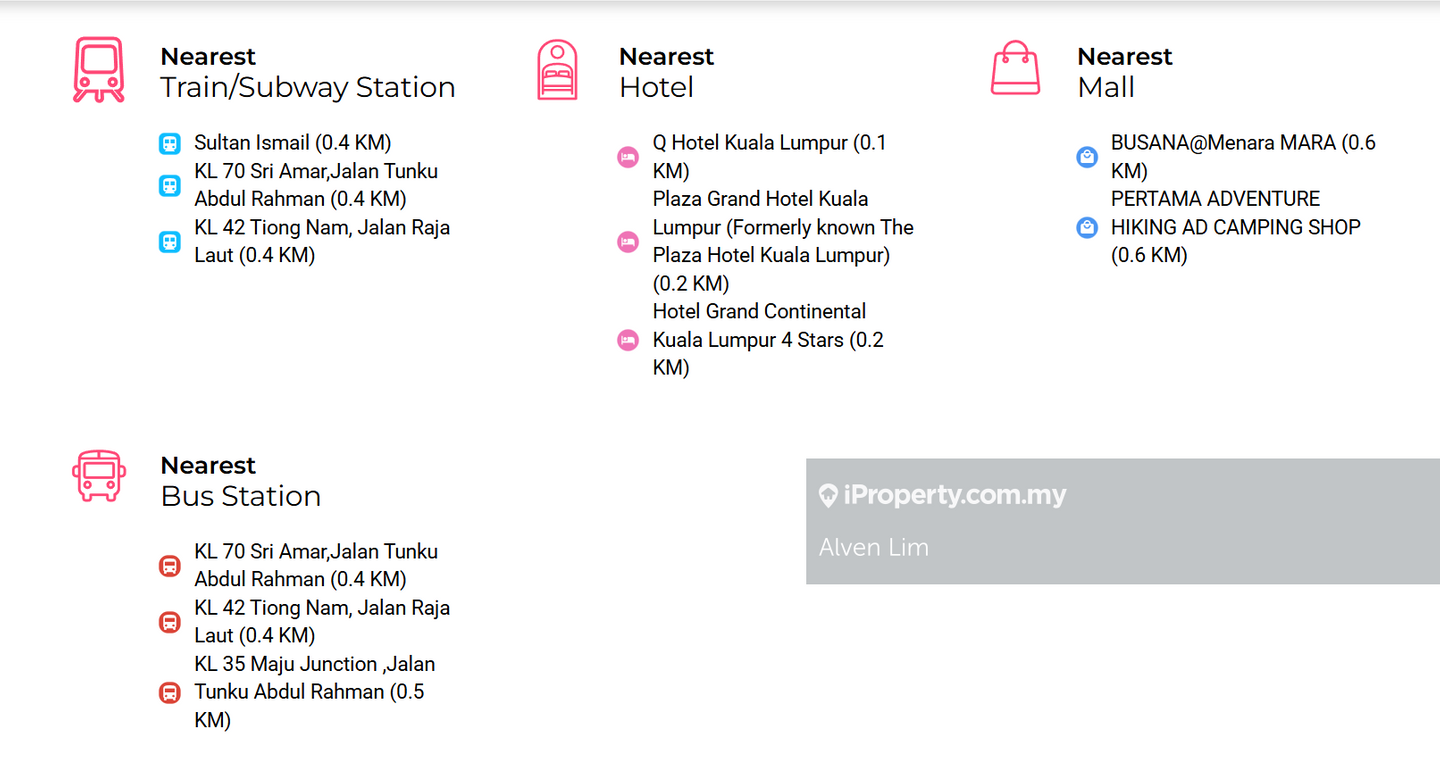1440x766 pixels.
Task: Click red bus icon beside KL 35 Maju Junction
Action: click(169, 692)
